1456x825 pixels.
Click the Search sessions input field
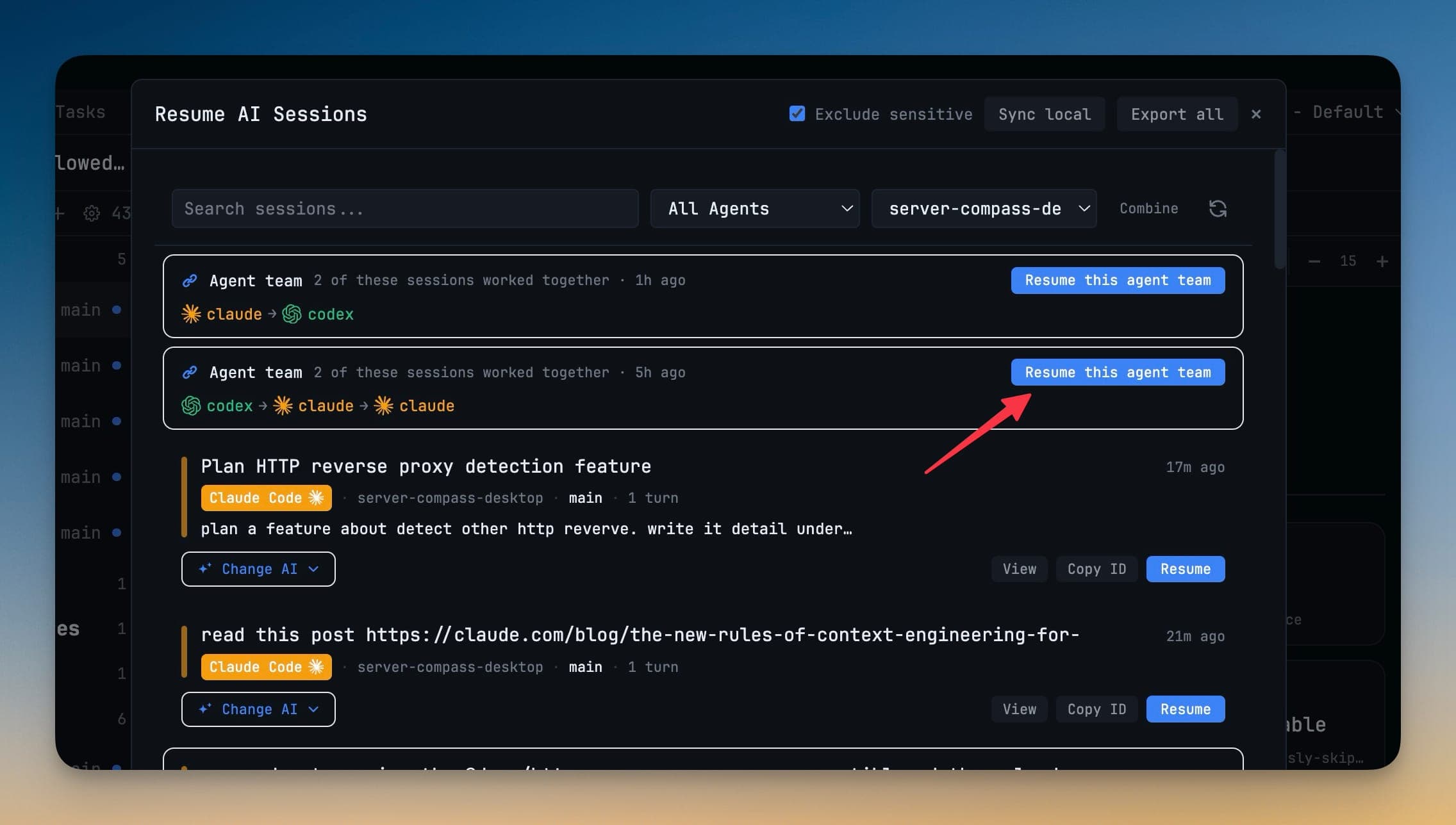[405, 208]
